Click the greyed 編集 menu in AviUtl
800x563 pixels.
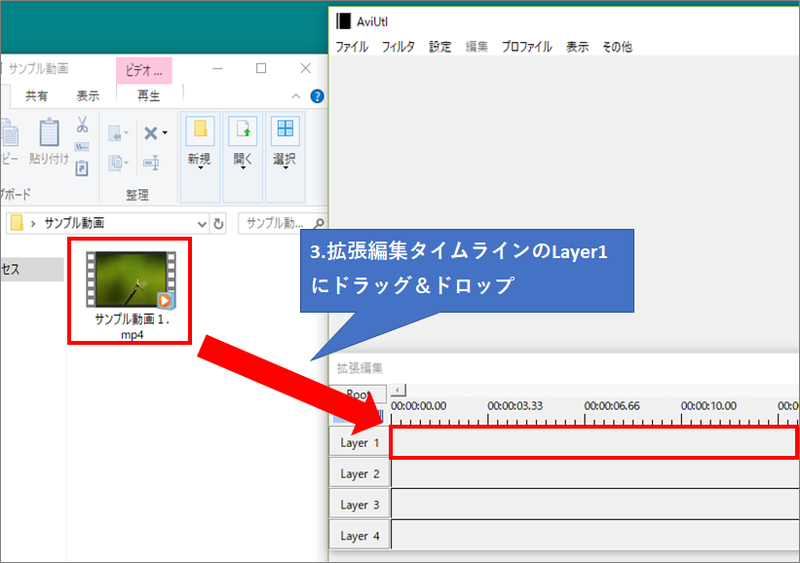[x=477, y=47]
